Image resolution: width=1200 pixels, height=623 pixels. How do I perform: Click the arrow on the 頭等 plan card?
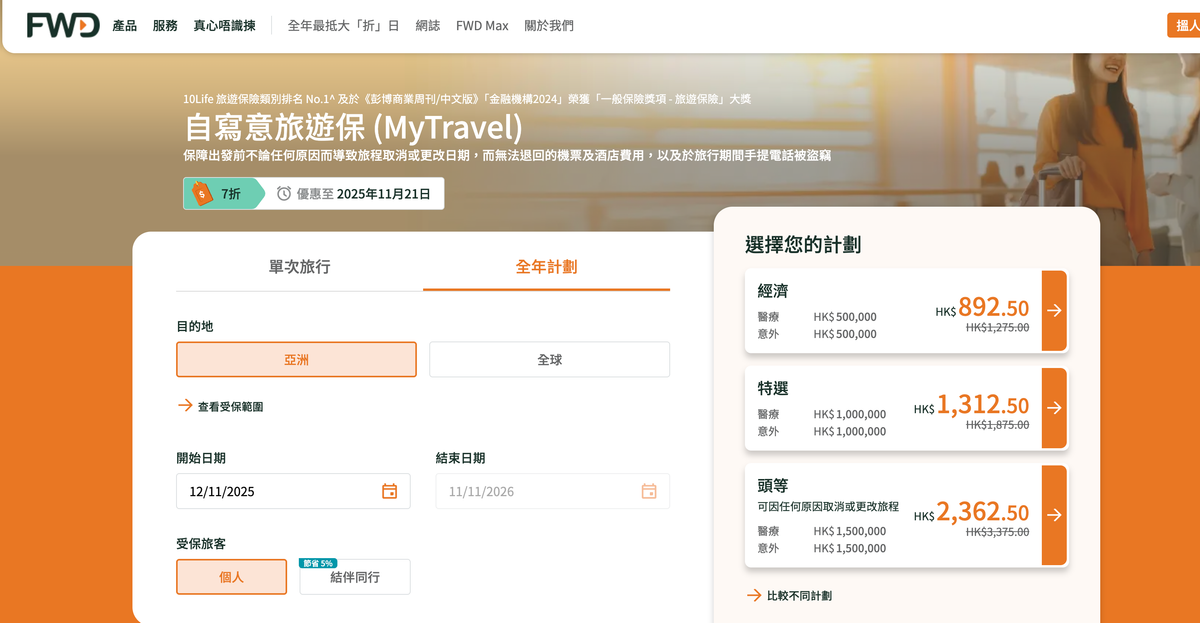click(1053, 516)
